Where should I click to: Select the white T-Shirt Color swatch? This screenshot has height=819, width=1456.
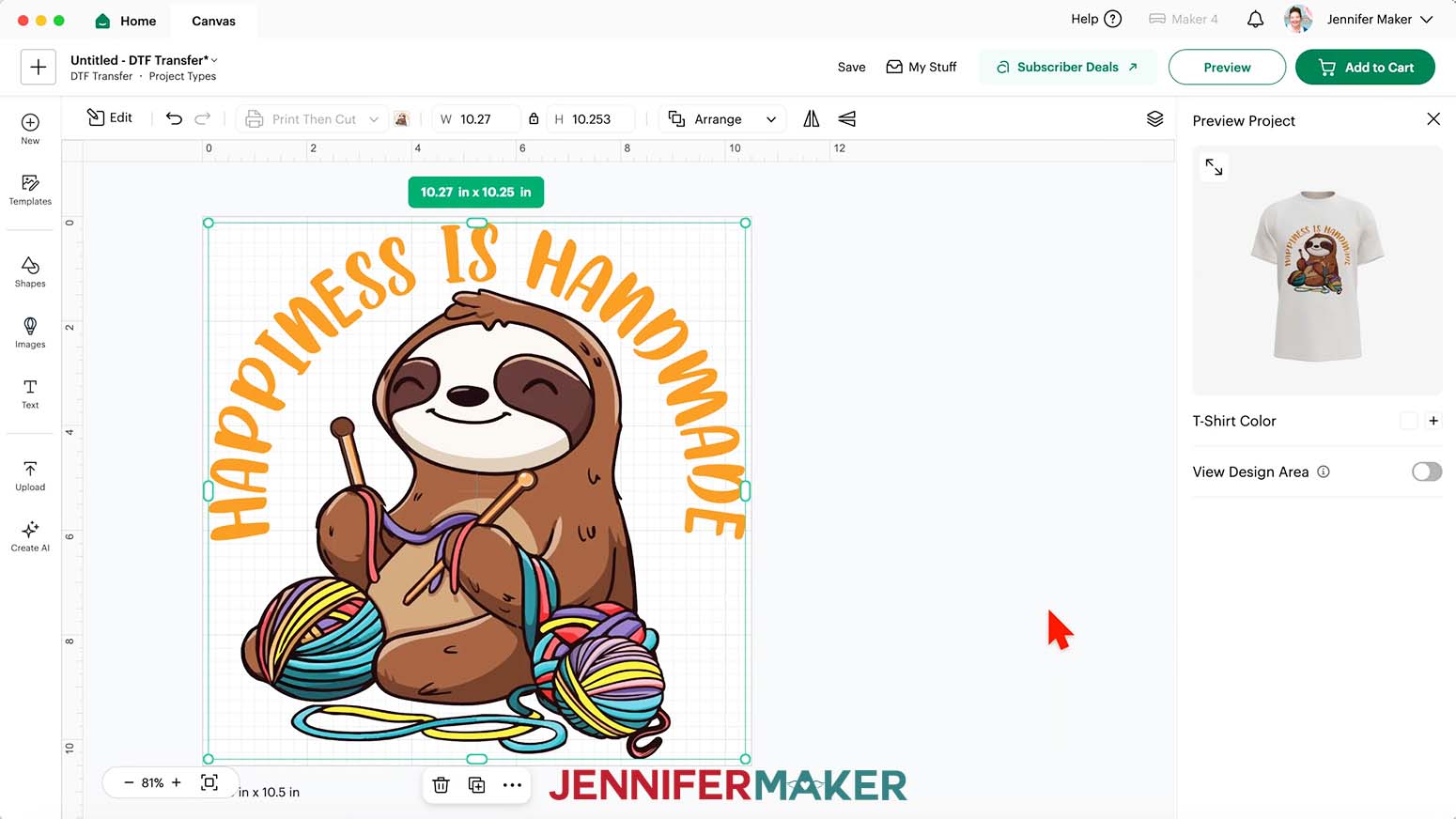pos(1408,421)
